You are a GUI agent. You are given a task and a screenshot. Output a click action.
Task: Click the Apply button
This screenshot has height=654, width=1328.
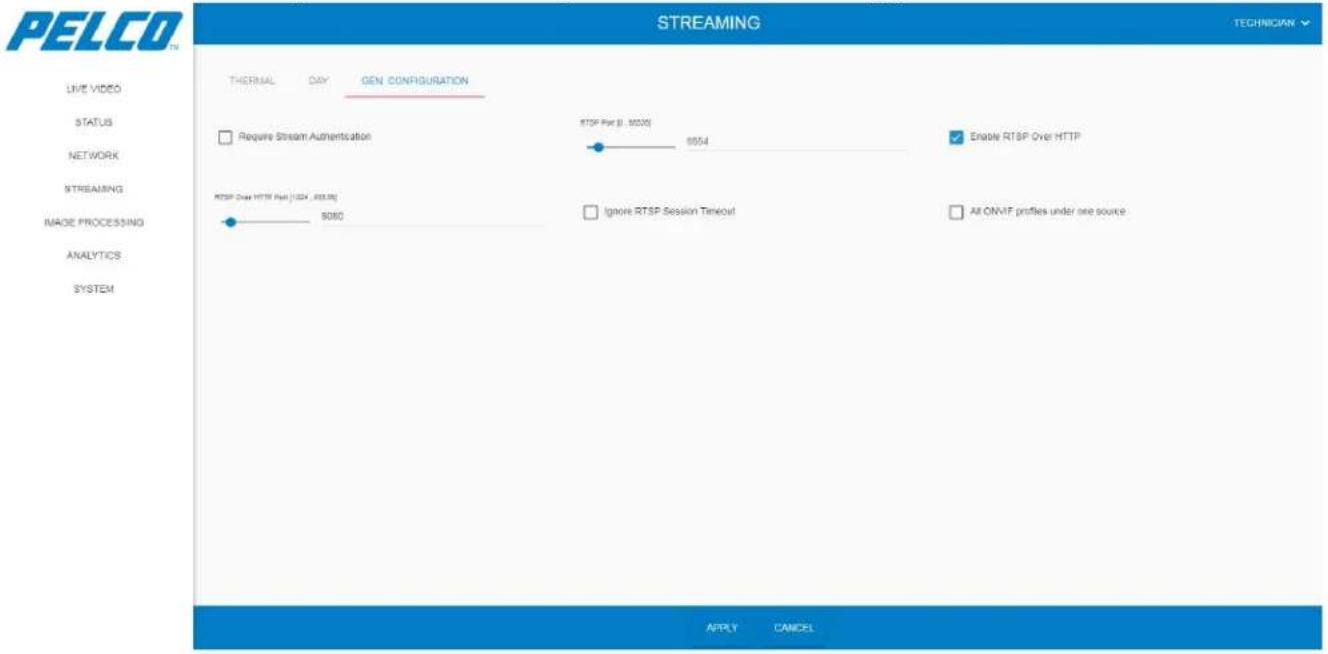click(722, 628)
